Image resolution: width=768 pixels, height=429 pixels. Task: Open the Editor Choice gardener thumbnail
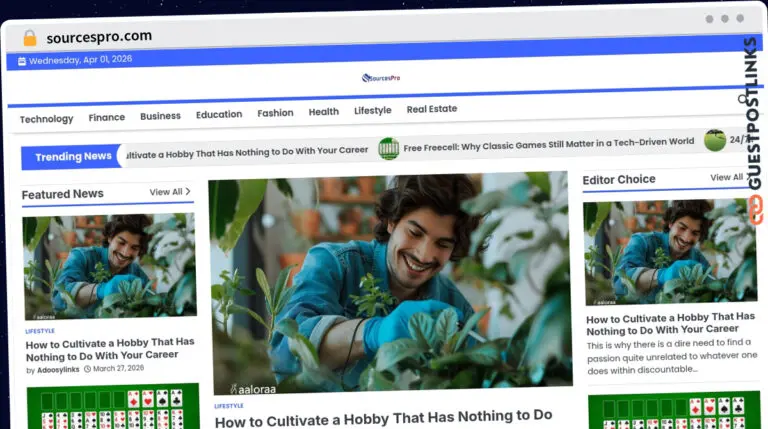[670, 252]
